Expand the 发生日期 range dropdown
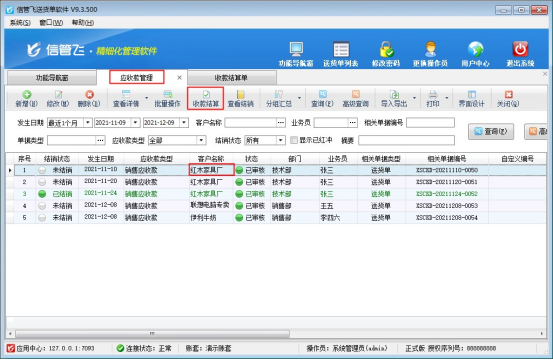The width and height of the screenshot is (553, 360). click(88, 122)
